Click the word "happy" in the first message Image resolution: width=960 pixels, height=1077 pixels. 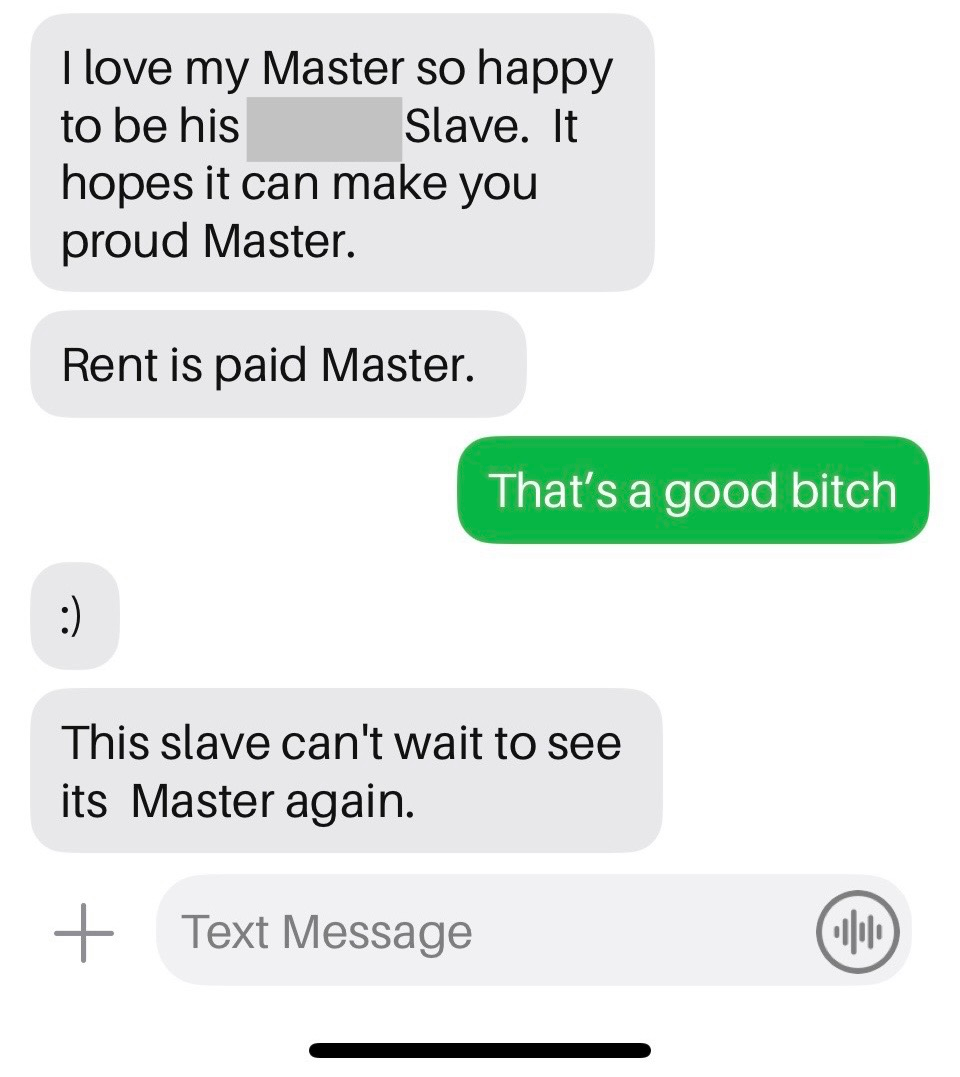point(544,69)
